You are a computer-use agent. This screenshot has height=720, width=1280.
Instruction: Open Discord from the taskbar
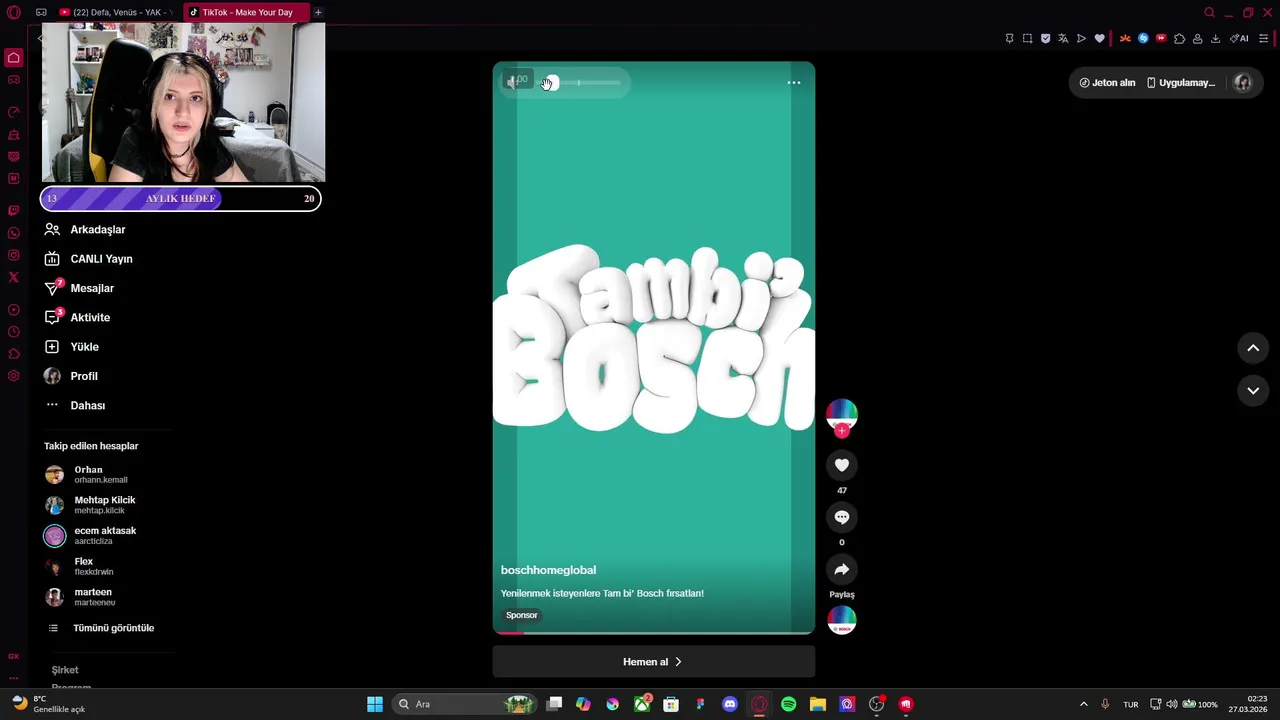click(x=730, y=704)
